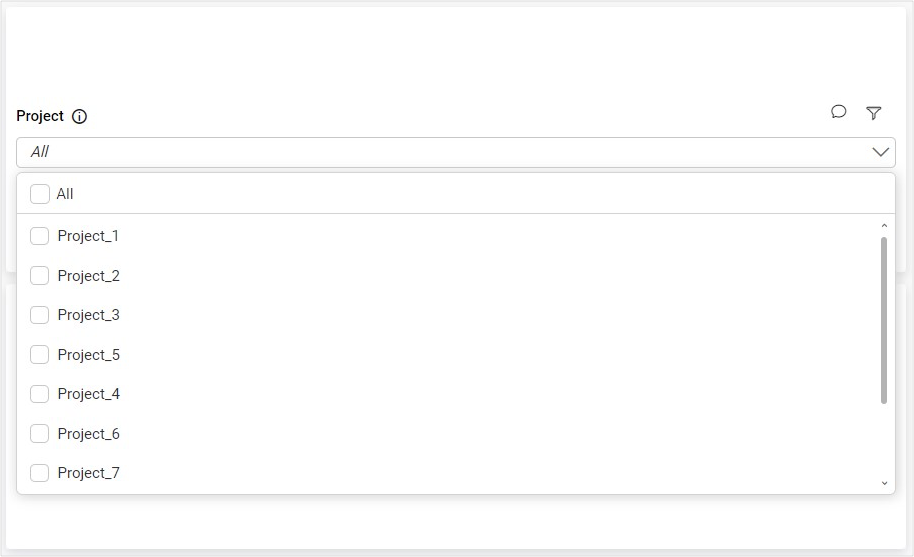The height and width of the screenshot is (557, 914).
Task: Collapse the Project dropdown chevron
Action: tap(880, 152)
